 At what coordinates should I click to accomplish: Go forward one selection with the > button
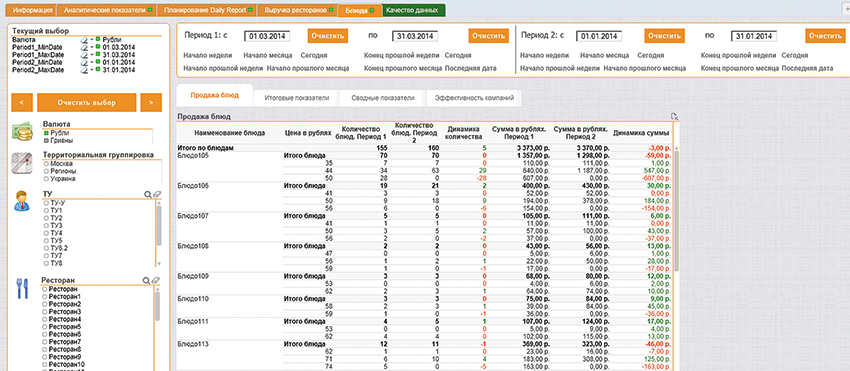[x=151, y=103]
